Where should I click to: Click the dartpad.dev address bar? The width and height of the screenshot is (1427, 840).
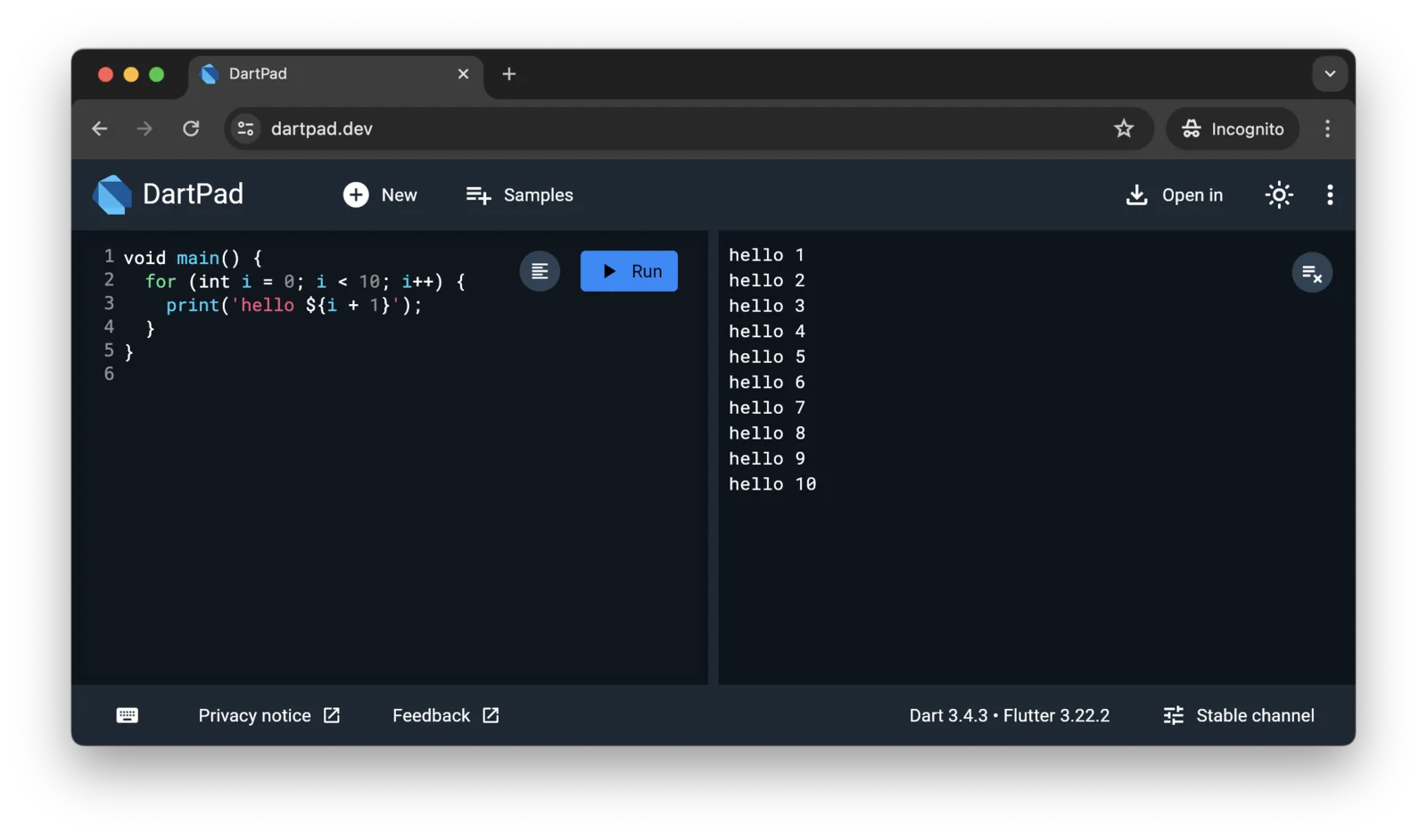click(x=688, y=128)
